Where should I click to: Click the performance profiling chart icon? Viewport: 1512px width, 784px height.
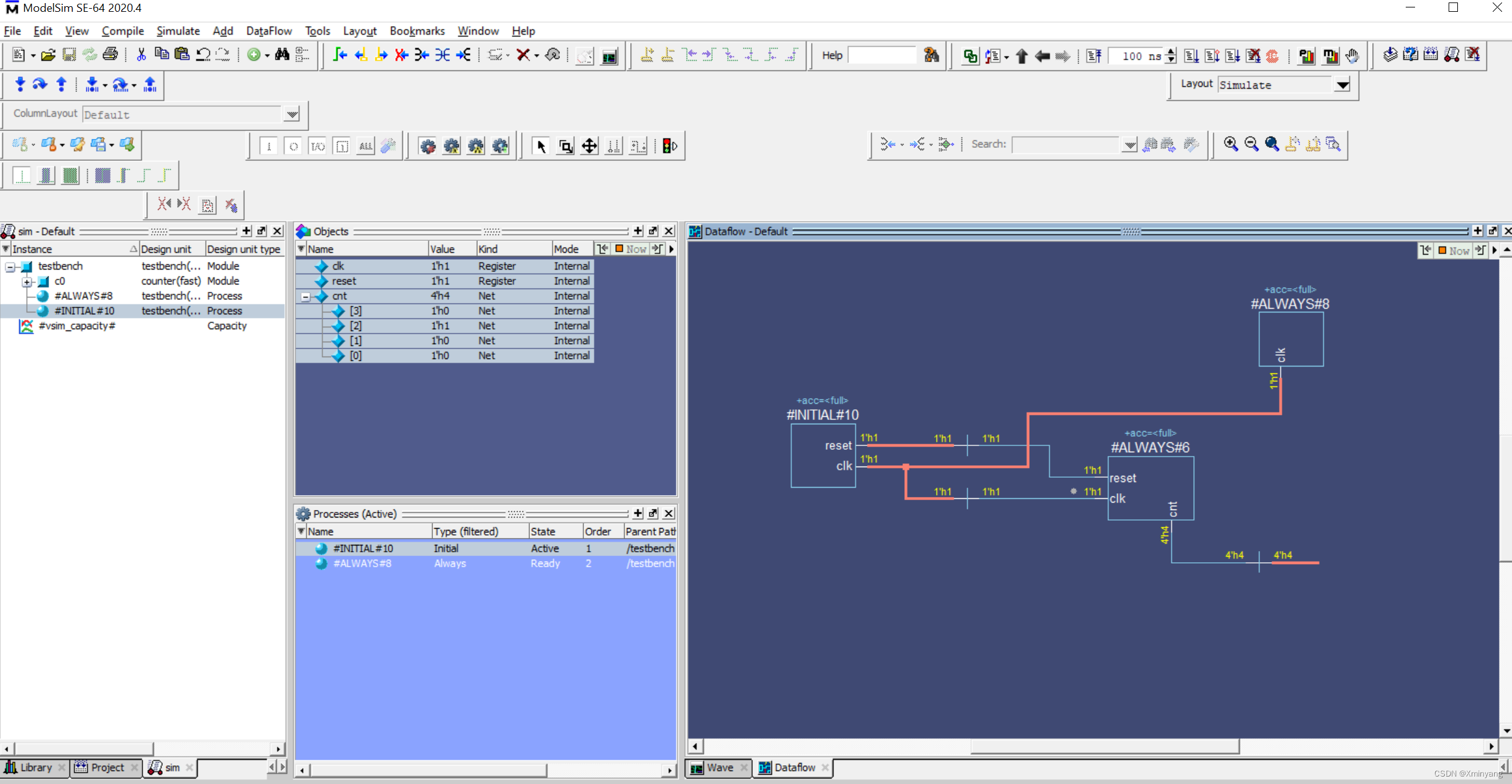click(x=1306, y=56)
